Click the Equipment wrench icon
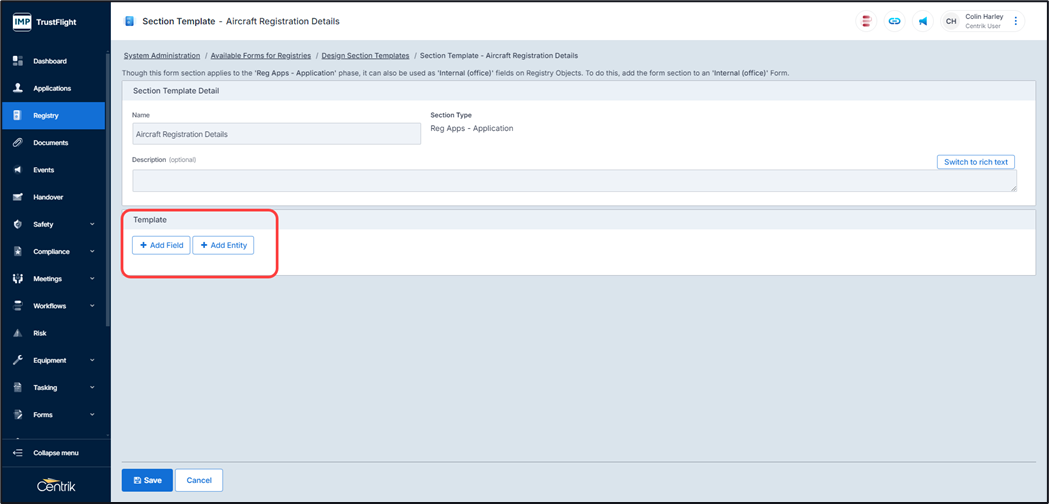This screenshot has width=1049, height=504. [18, 360]
